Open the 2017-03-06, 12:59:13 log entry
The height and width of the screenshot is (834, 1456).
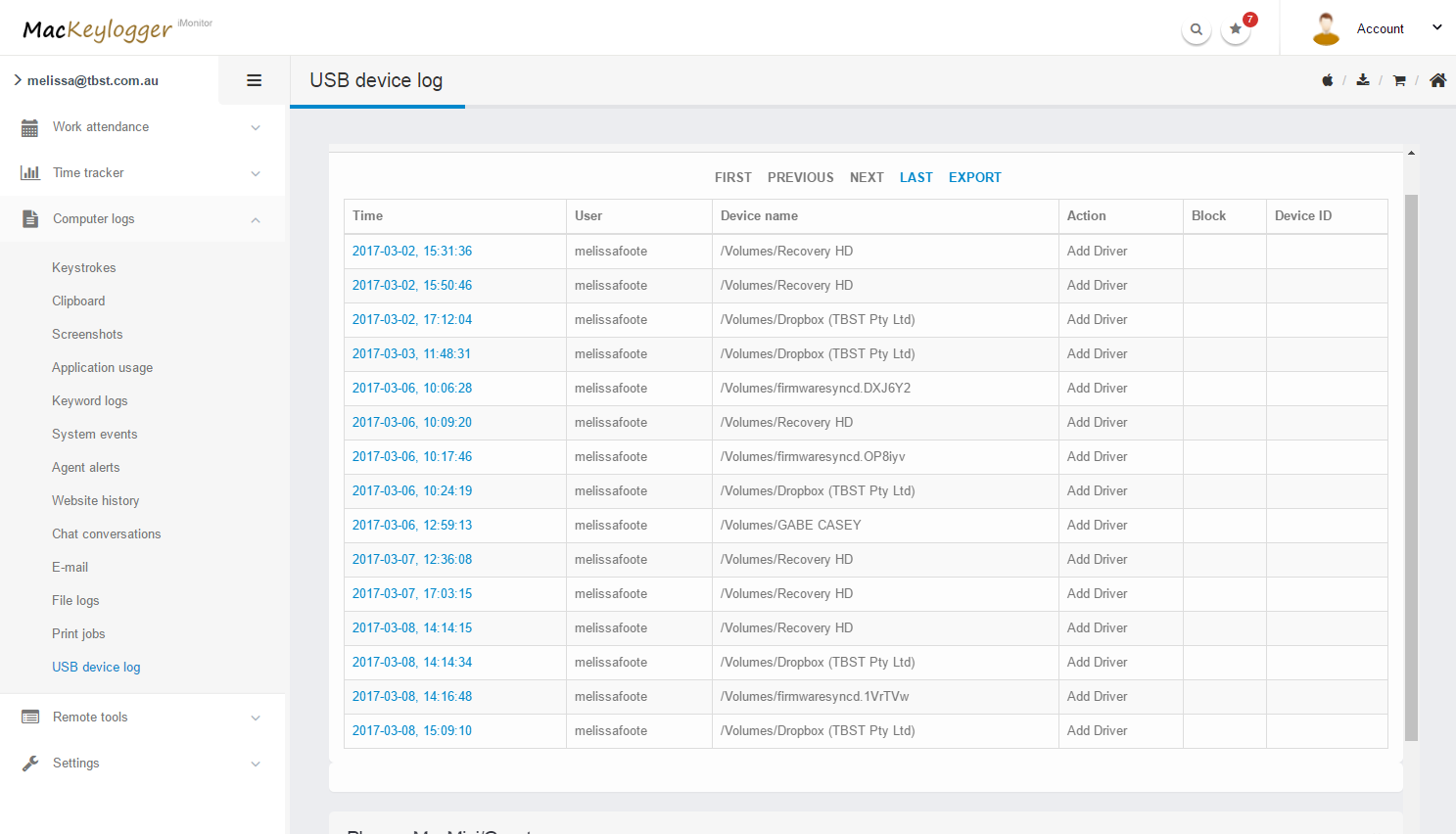coord(412,526)
